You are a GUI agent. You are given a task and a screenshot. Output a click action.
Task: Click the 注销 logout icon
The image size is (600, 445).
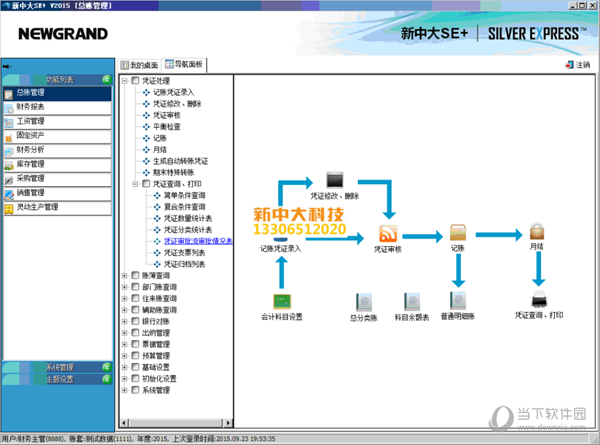coord(569,65)
